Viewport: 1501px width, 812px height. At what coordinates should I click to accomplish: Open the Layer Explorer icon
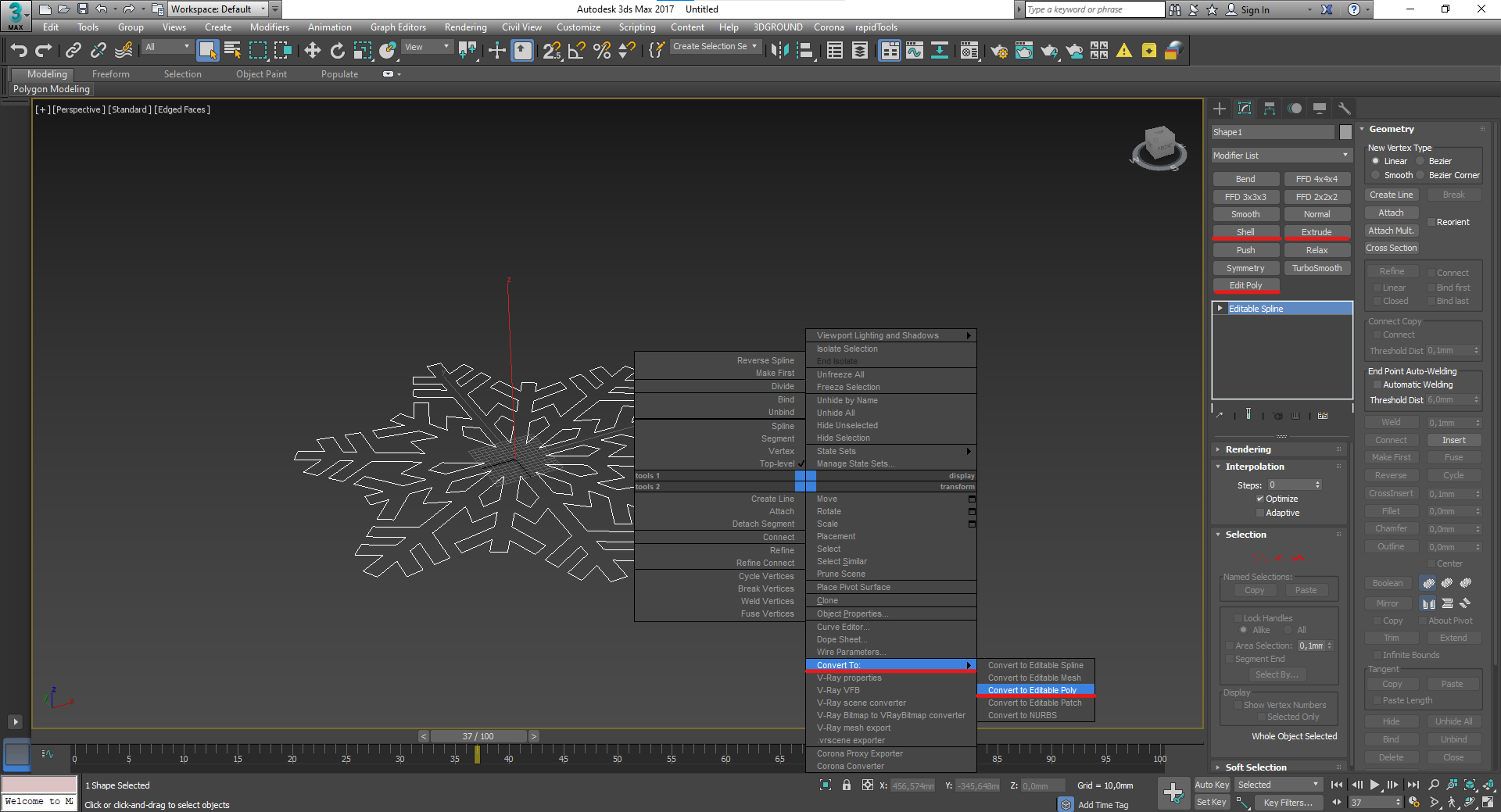[860, 51]
